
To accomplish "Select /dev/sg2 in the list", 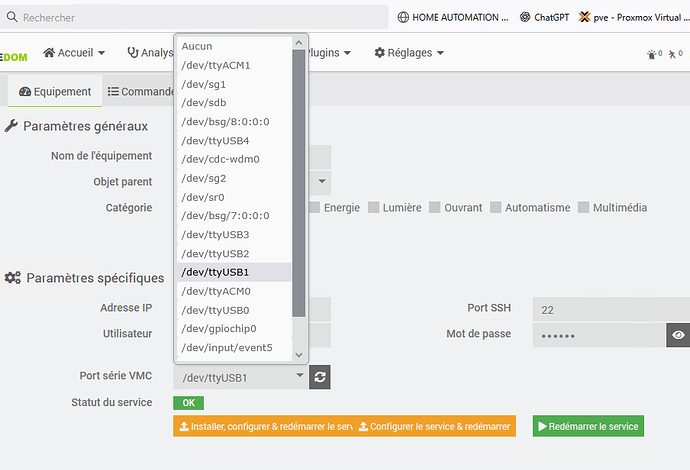I will [234, 178].
